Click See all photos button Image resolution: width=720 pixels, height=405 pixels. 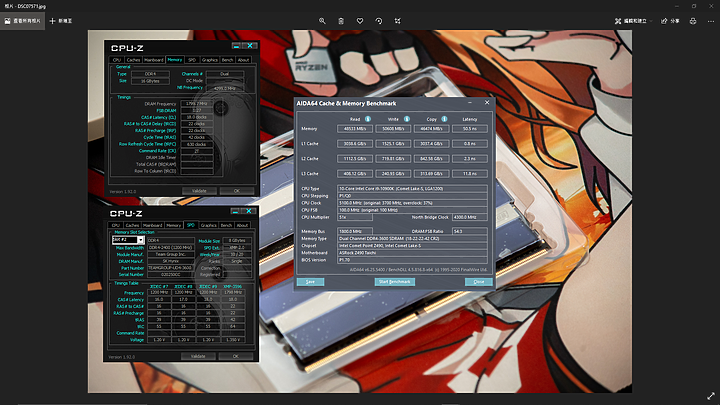pos(22,21)
